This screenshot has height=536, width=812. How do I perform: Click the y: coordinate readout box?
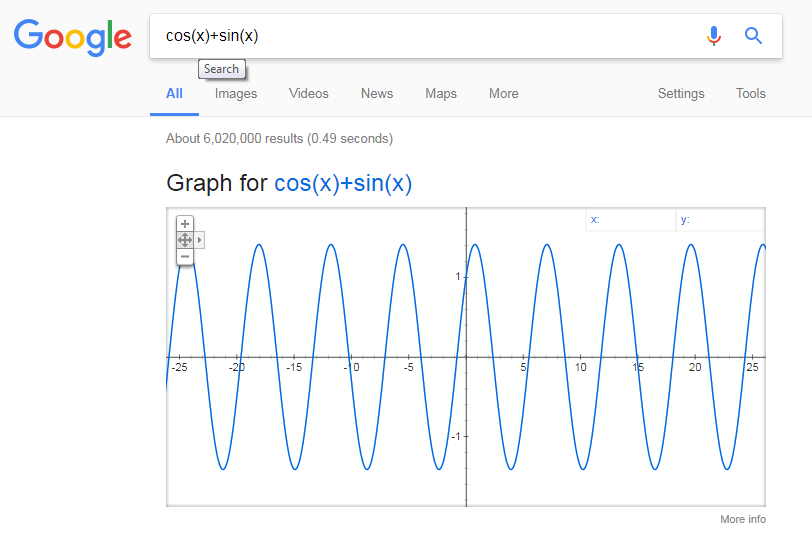click(720, 220)
